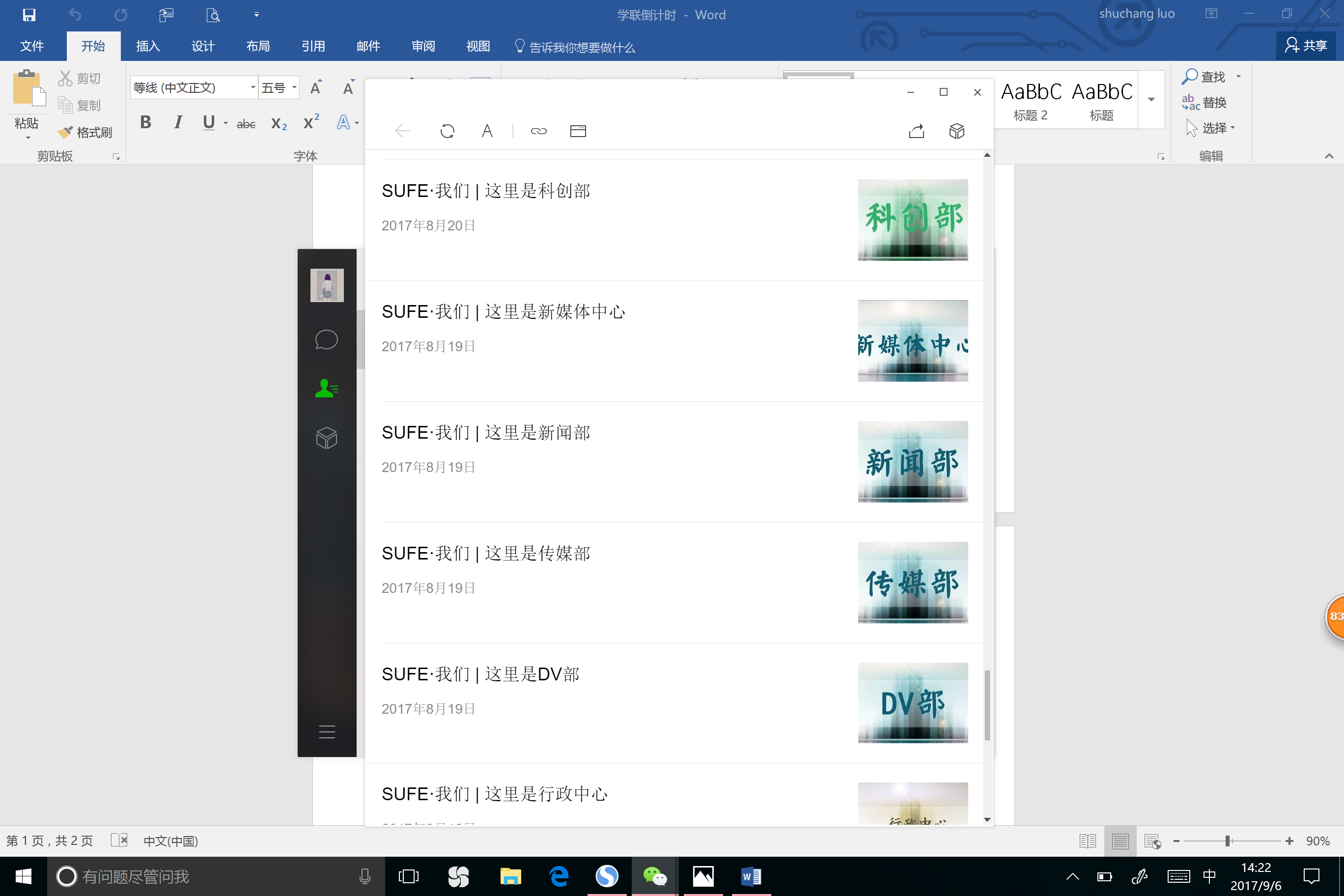Switch to the 插入 ribbon tab

(148, 46)
